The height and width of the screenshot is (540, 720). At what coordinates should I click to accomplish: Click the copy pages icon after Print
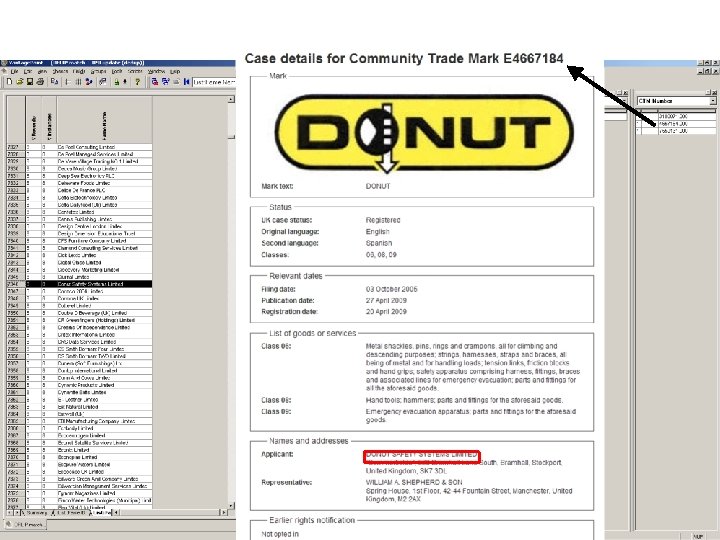coord(55,82)
